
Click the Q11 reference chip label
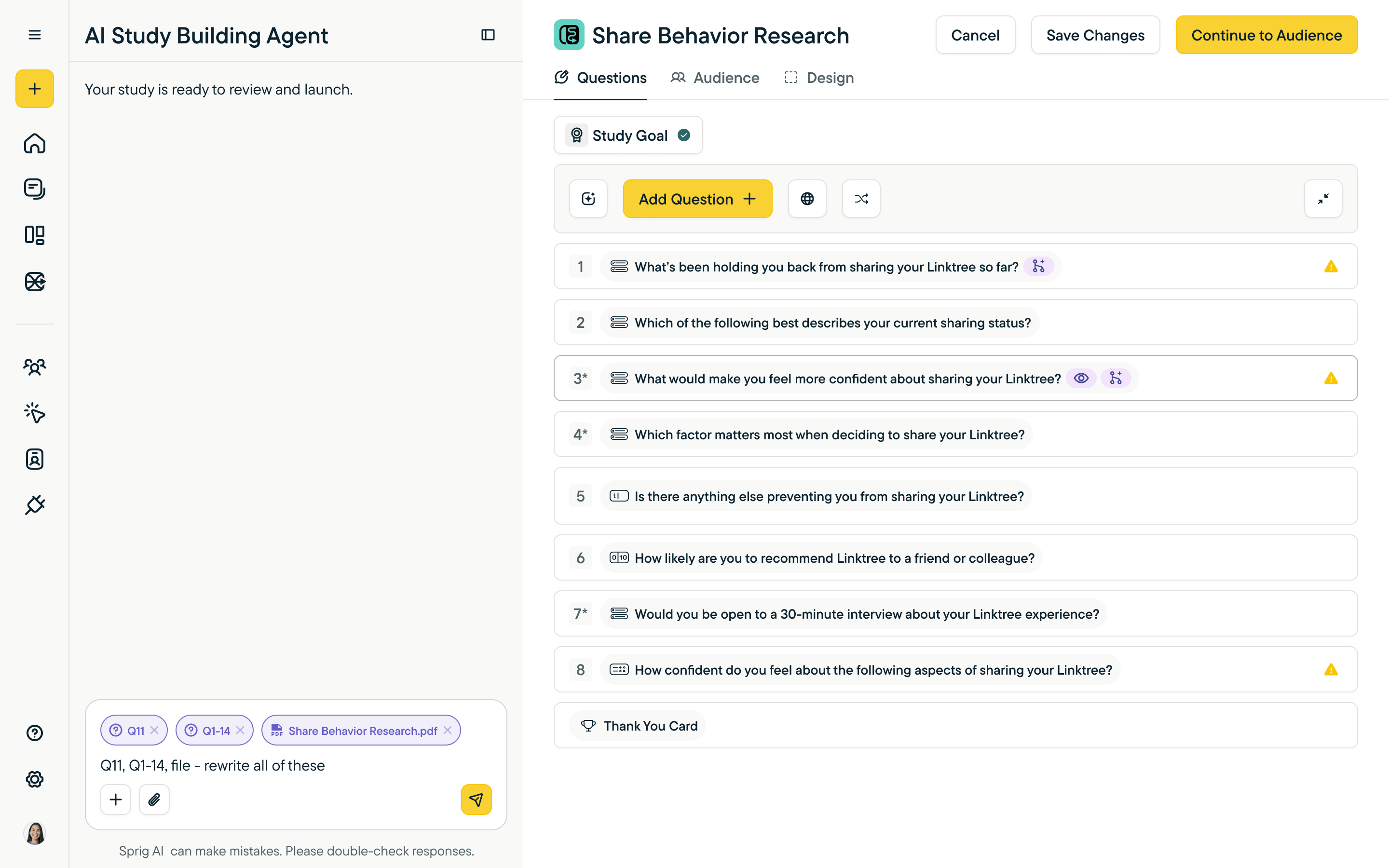tap(136, 730)
